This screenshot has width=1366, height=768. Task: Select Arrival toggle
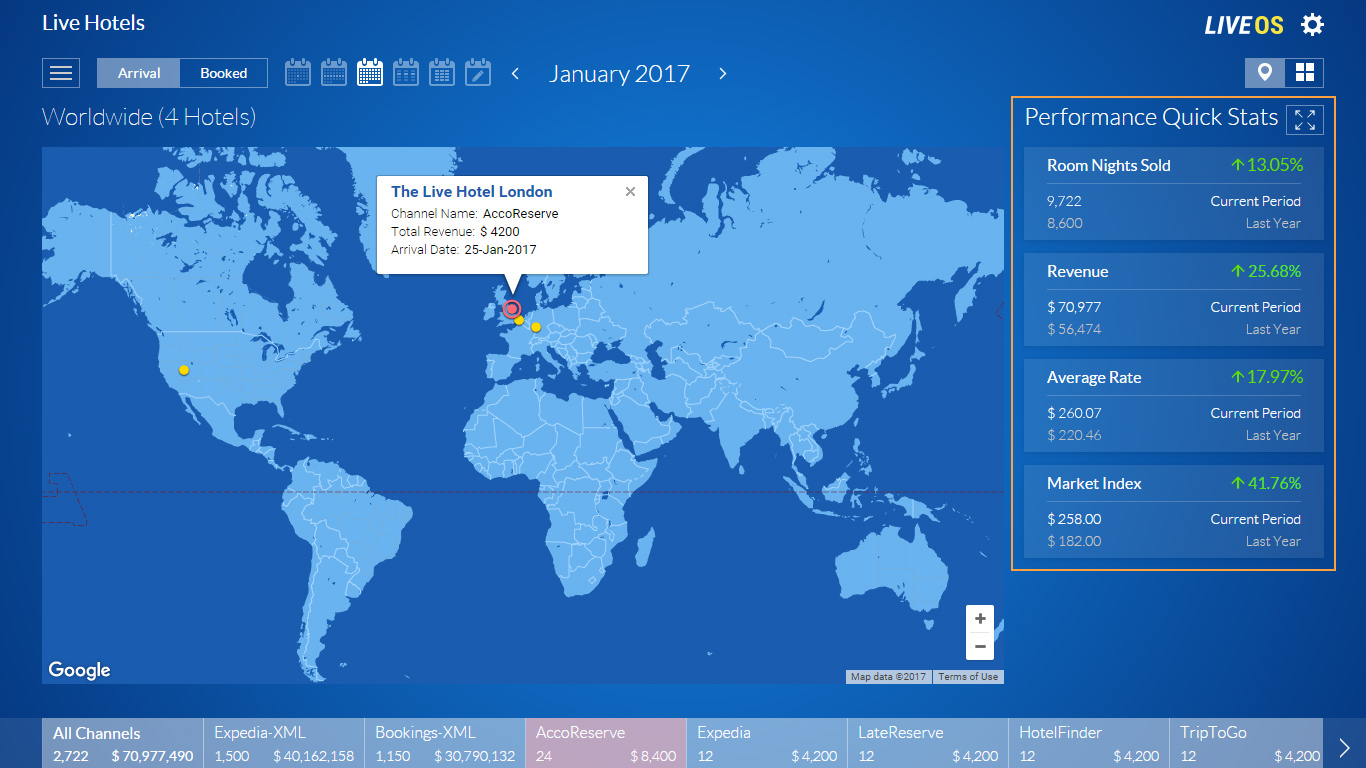click(x=139, y=73)
